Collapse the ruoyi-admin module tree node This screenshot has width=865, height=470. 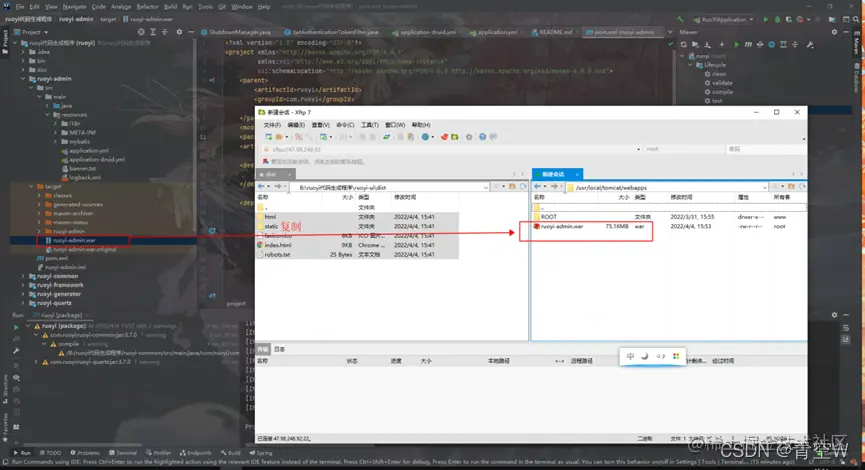(24, 79)
